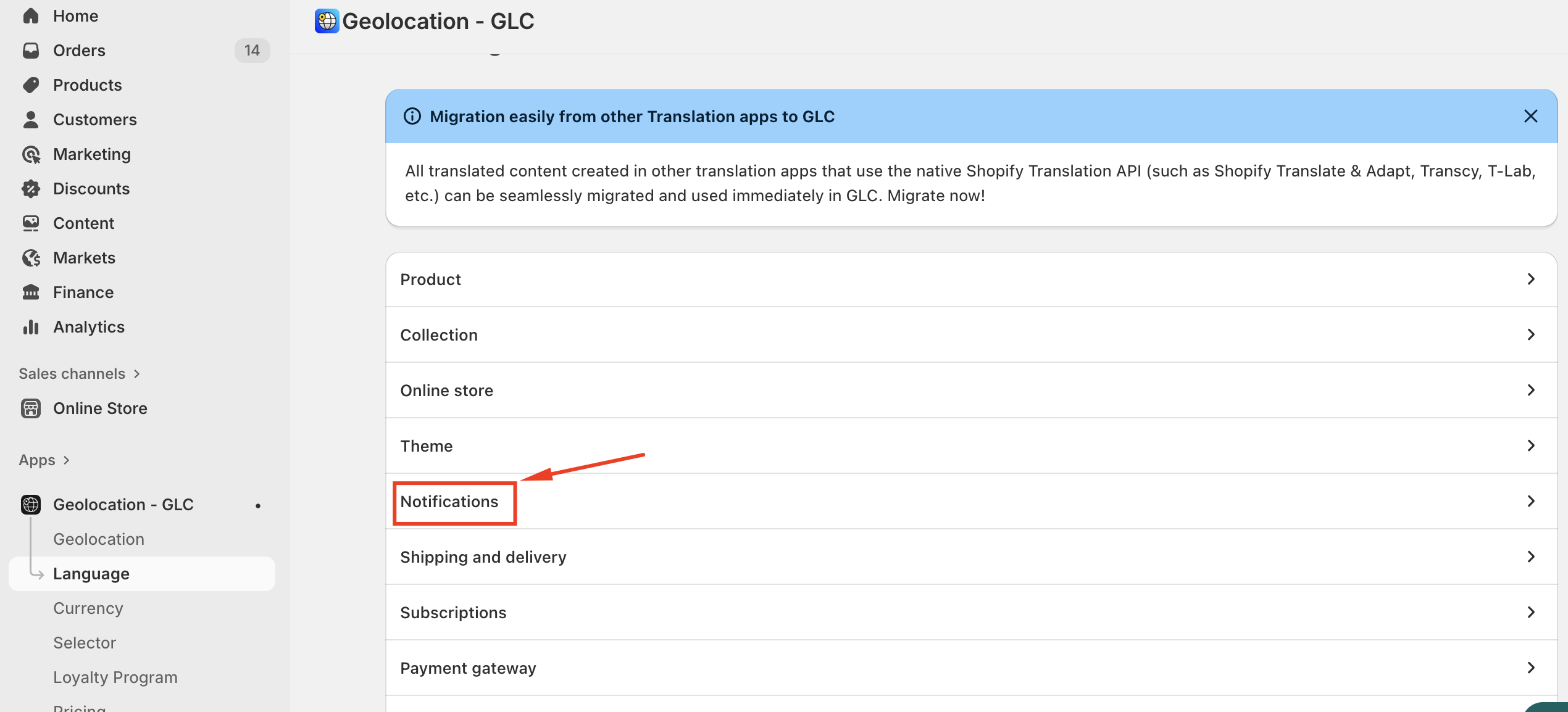1568x712 pixels.
Task: Open the Notifications translation row
Action: pyautogui.click(x=449, y=502)
